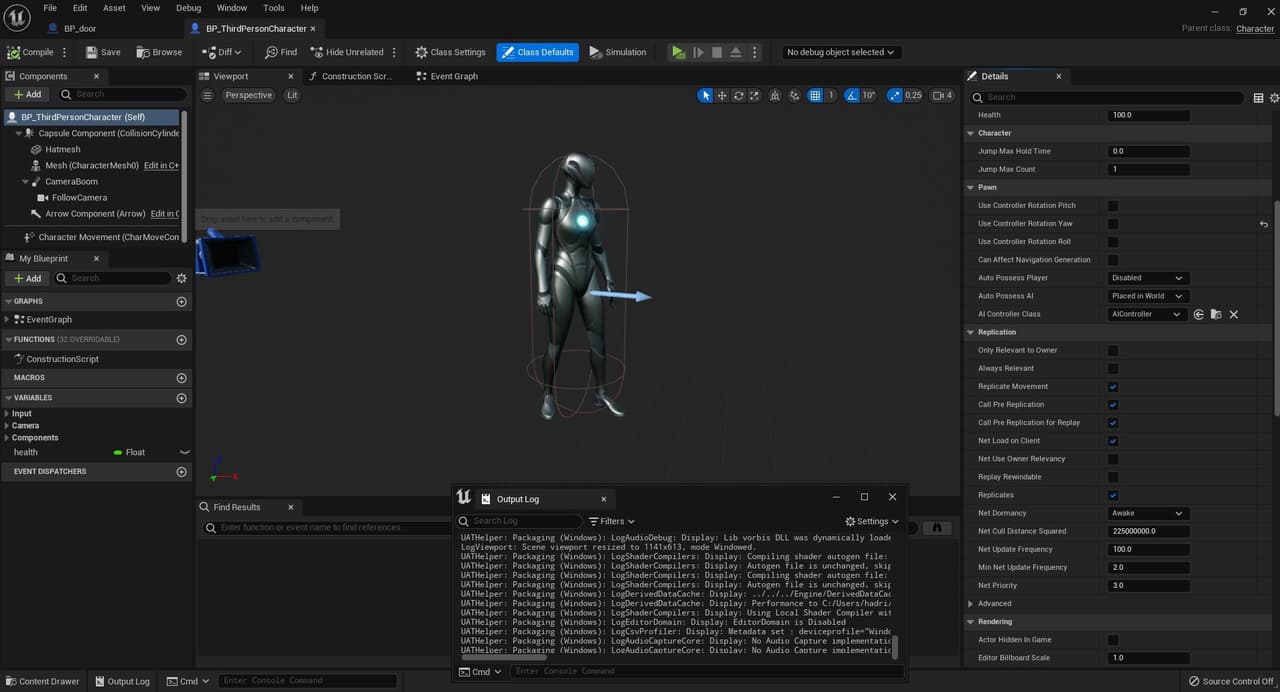Start Simulation mode
The height and width of the screenshot is (692, 1280).
tap(617, 52)
